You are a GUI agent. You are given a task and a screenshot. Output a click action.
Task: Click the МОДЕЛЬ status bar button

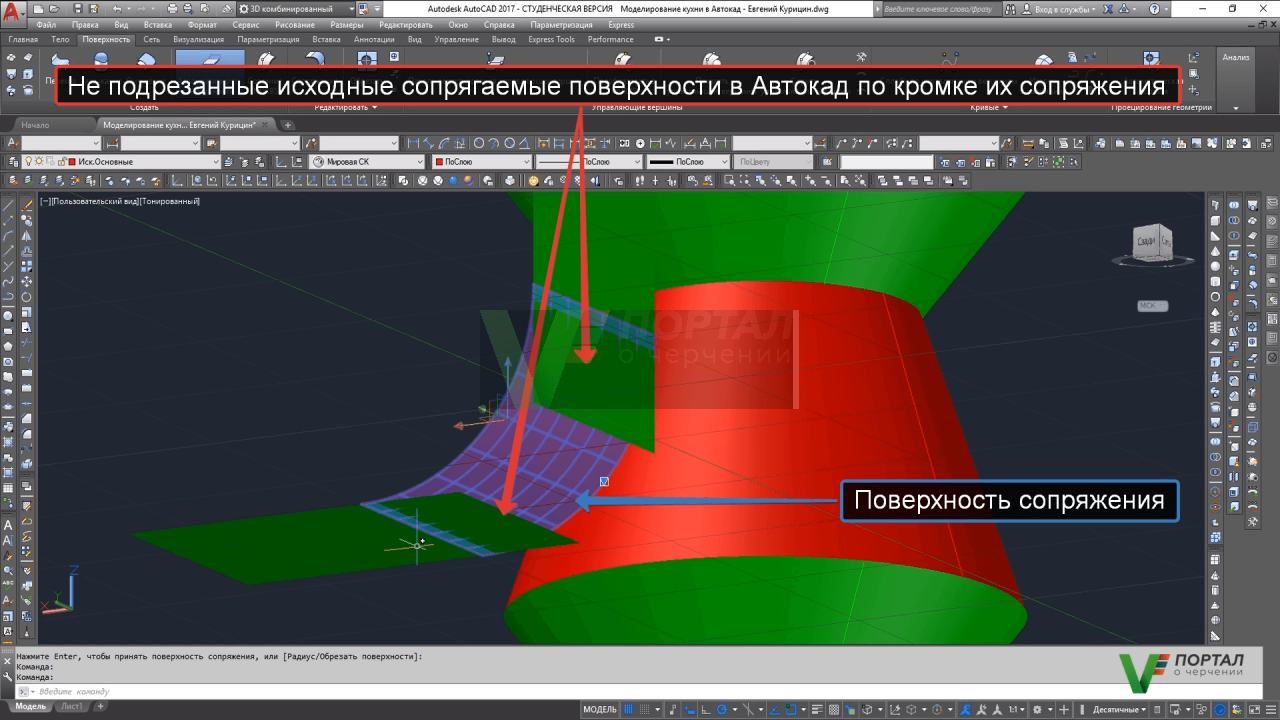click(x=600, y=710)
